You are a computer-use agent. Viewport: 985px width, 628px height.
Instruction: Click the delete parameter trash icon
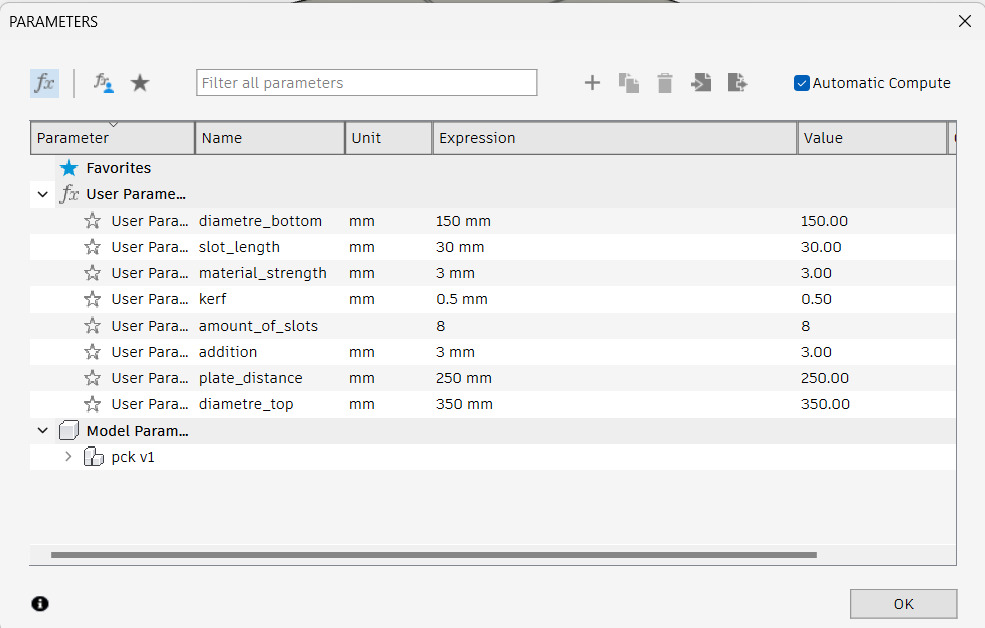[665, 83]
